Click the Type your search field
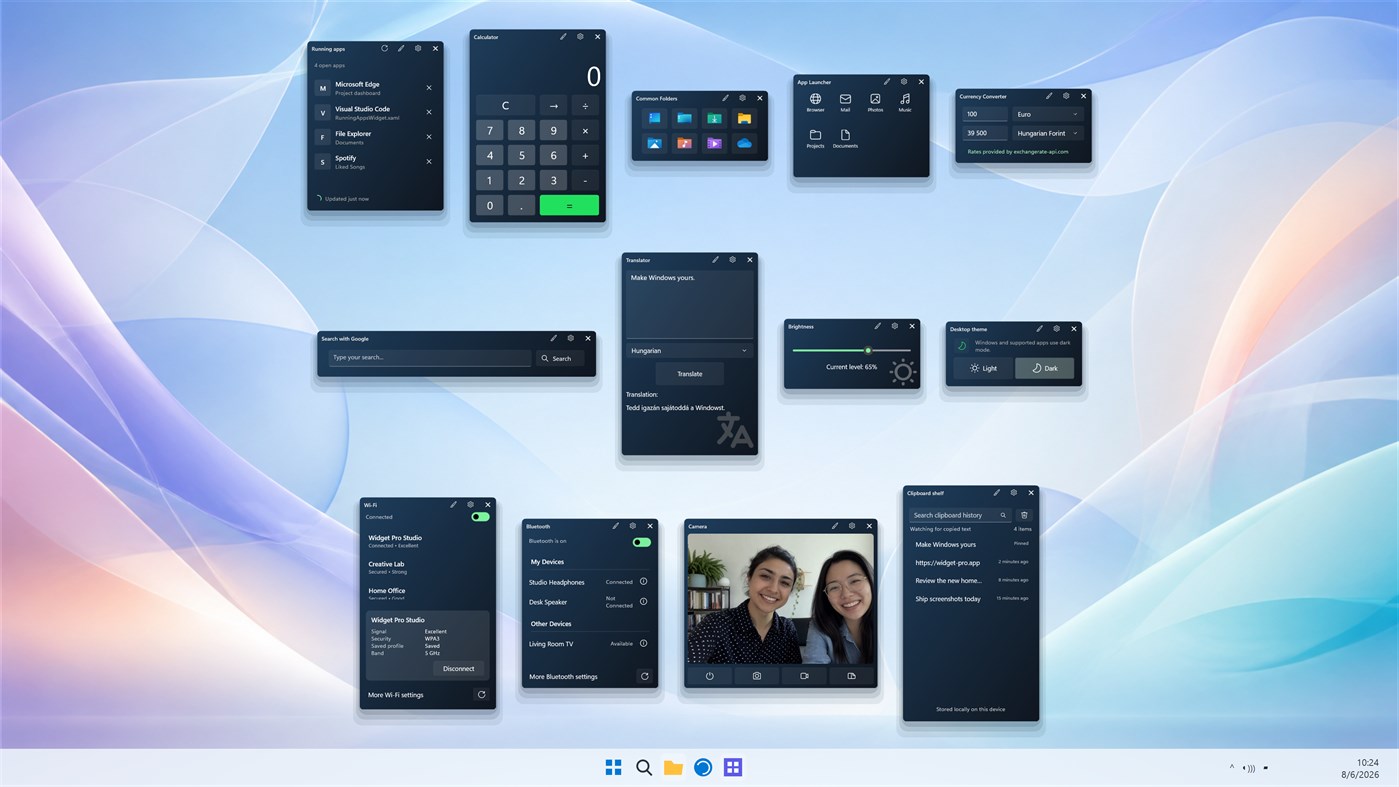1399x787 pixels. pyautogui.click(x=430, y=358)
